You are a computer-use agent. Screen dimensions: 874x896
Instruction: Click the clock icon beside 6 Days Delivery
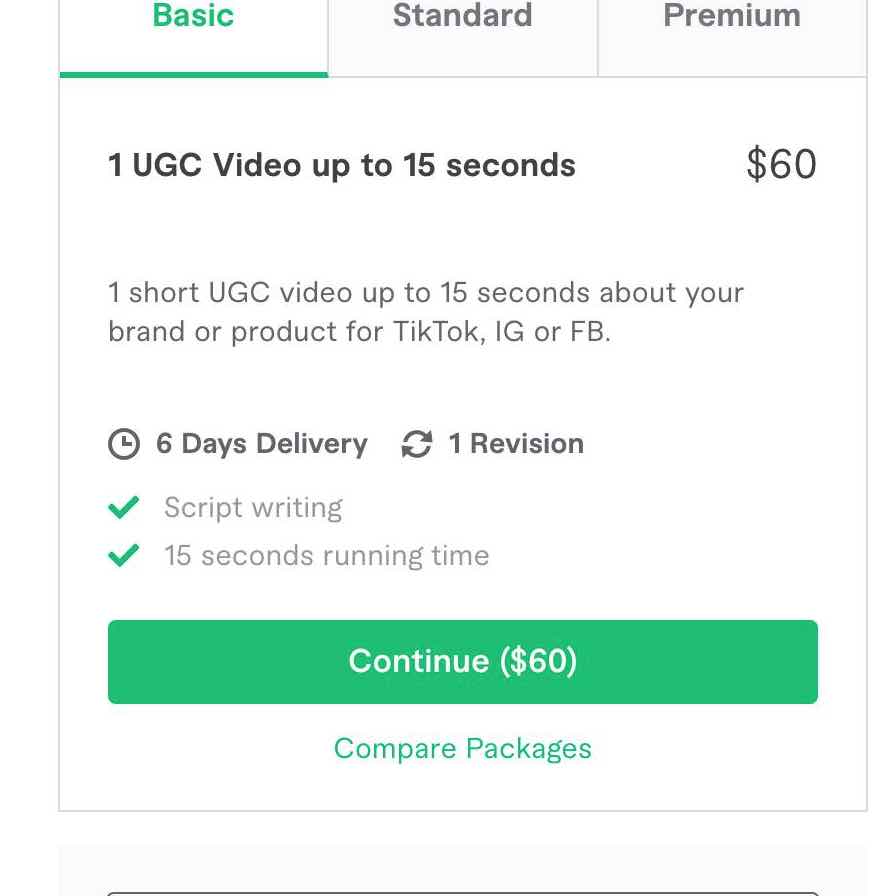point(124,444)
